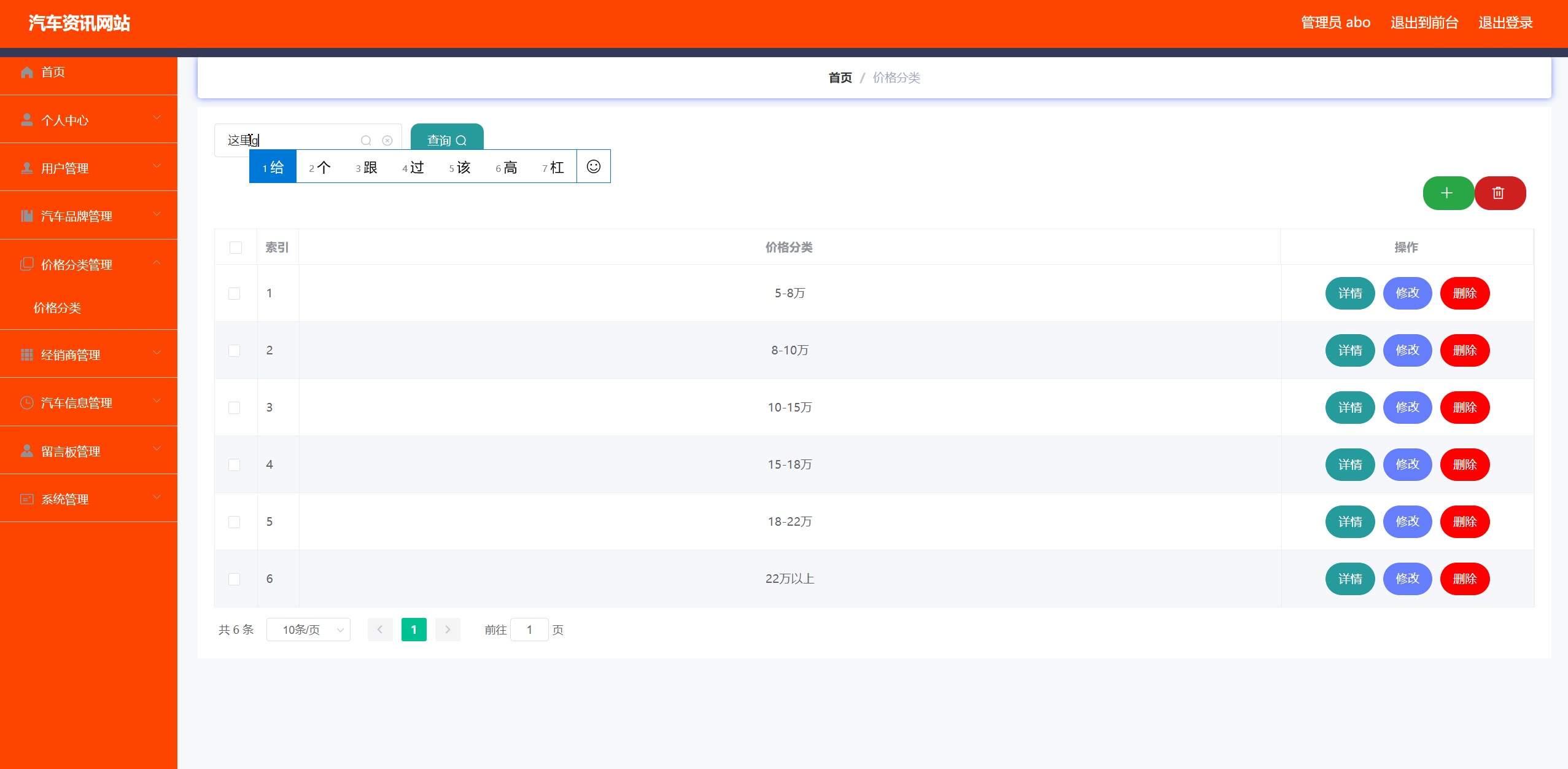Screen dimensions: 1568x769
Task: Click the clock icon beside 汽车信息管理
Action: (27, 403)
